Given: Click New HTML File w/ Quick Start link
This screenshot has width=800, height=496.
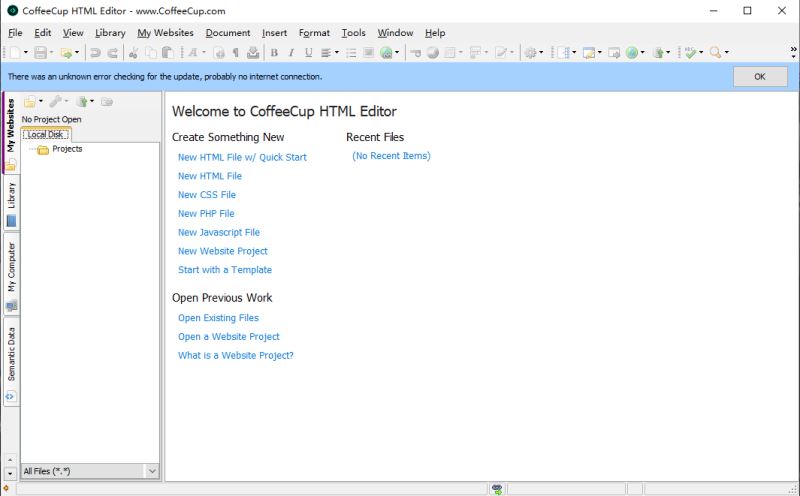Looking at the screenshot, I should point(242,157).
